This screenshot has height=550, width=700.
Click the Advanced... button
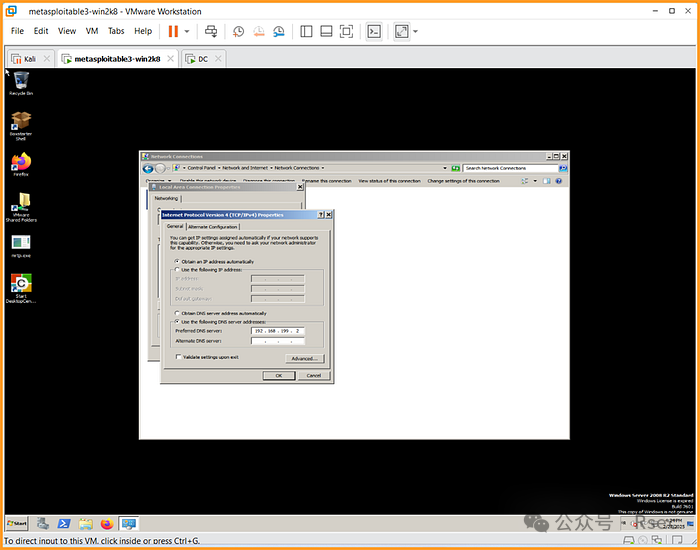pos(304,358)
